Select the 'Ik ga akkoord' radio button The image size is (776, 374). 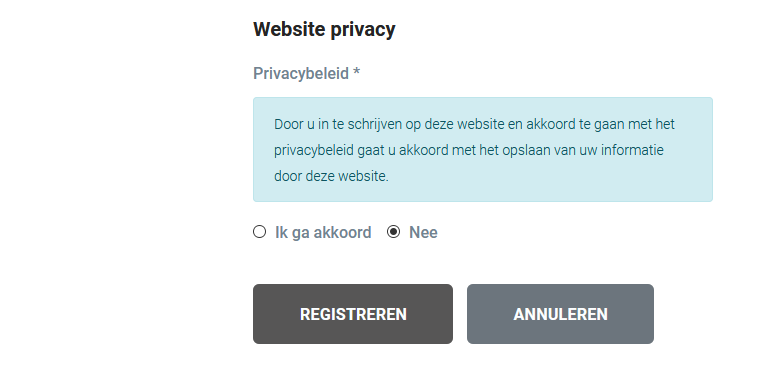click(259, 232)
